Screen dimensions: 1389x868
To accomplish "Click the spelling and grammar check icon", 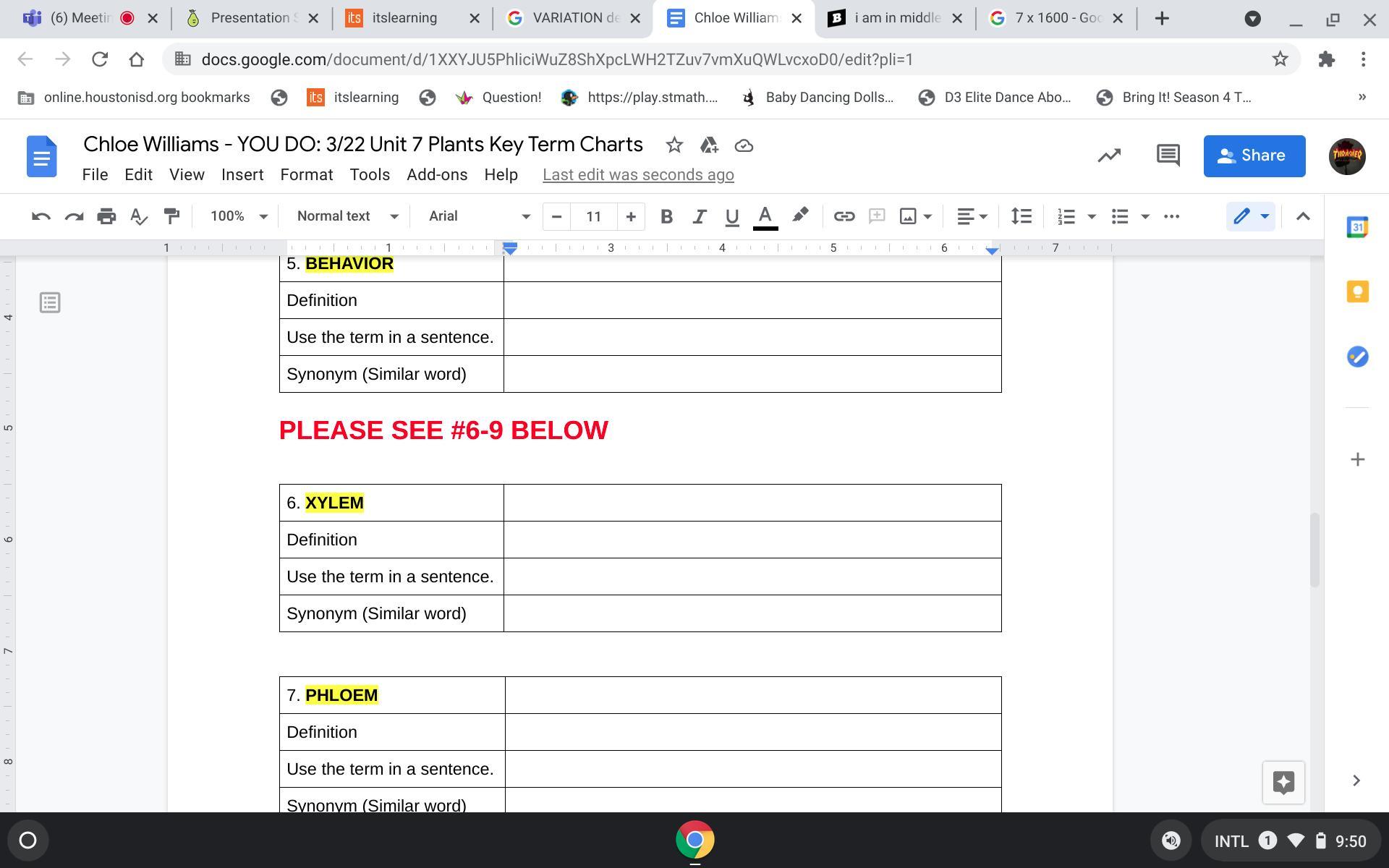I will click(138, 216).
